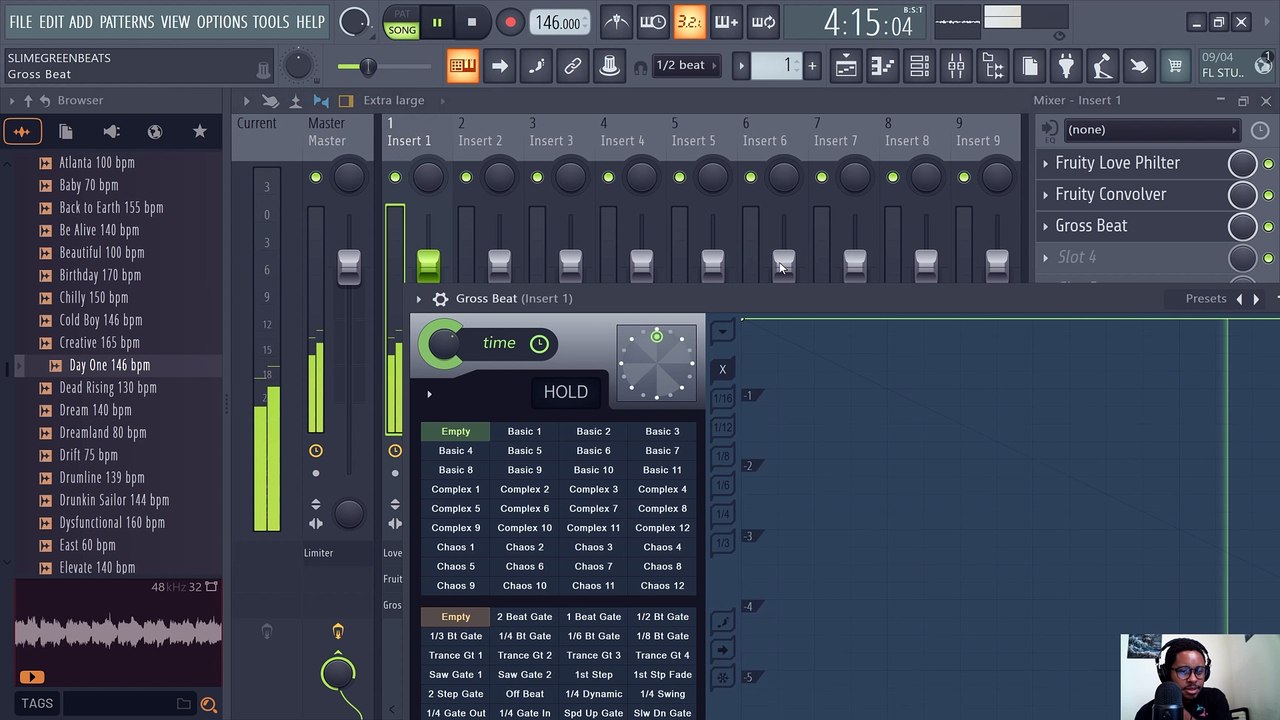Open the Piano roll view icon
1280x720 pixels.
point(882,66)
